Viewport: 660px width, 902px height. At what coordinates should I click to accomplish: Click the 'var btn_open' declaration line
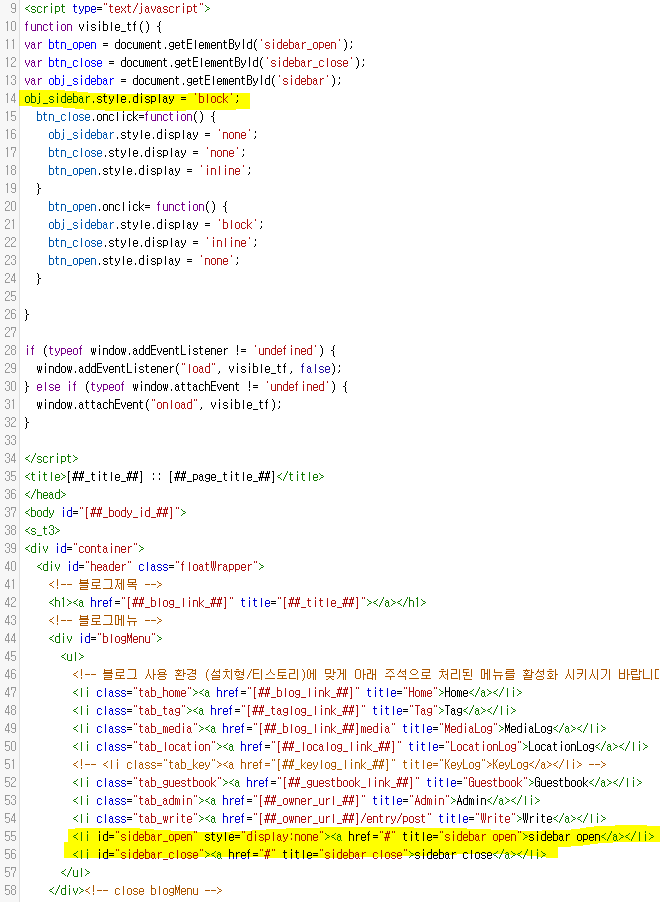pos(189,44)
